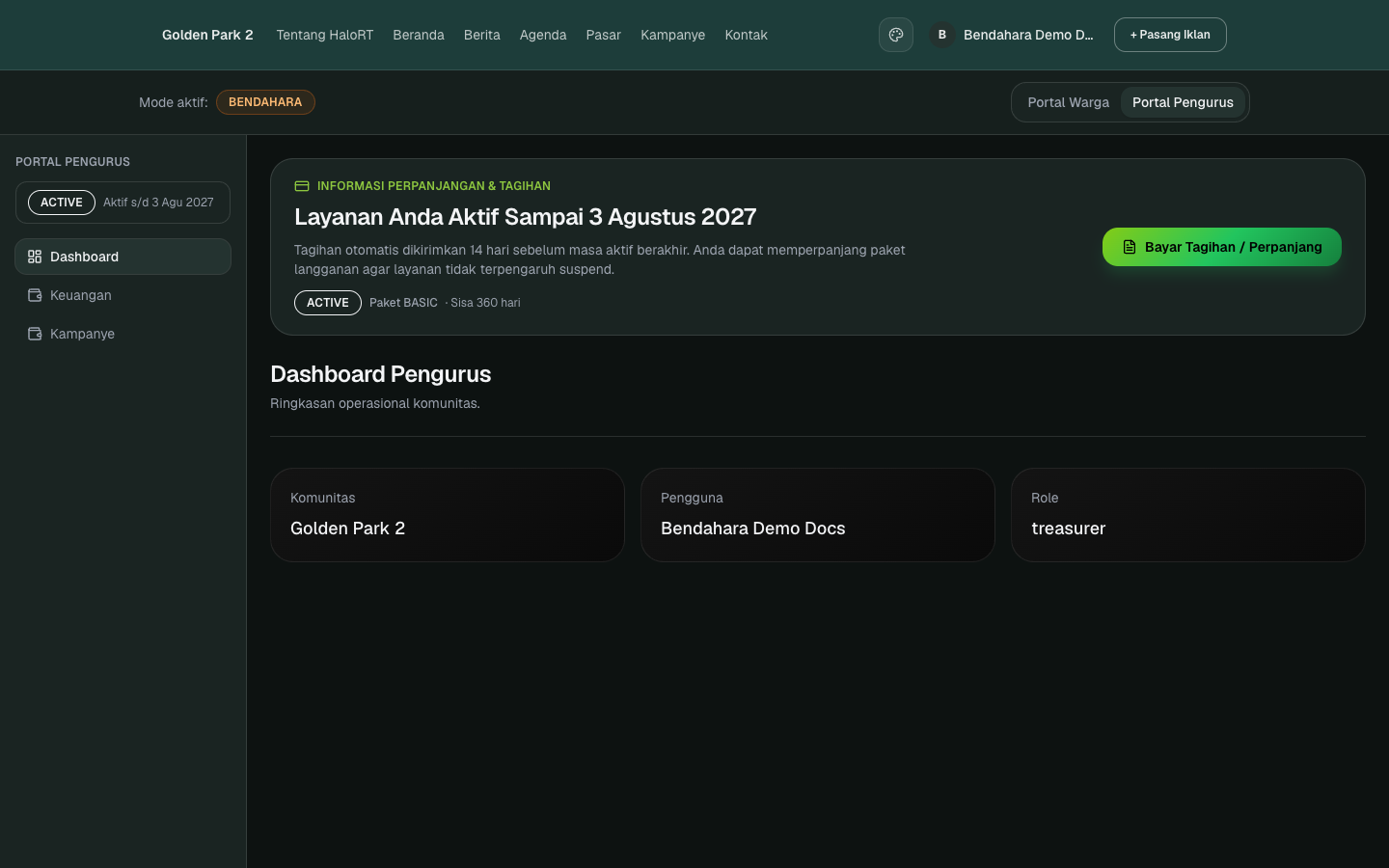1389x868 pixels.
Task: Click the user avatar letter B
Action: coord(942,35)
